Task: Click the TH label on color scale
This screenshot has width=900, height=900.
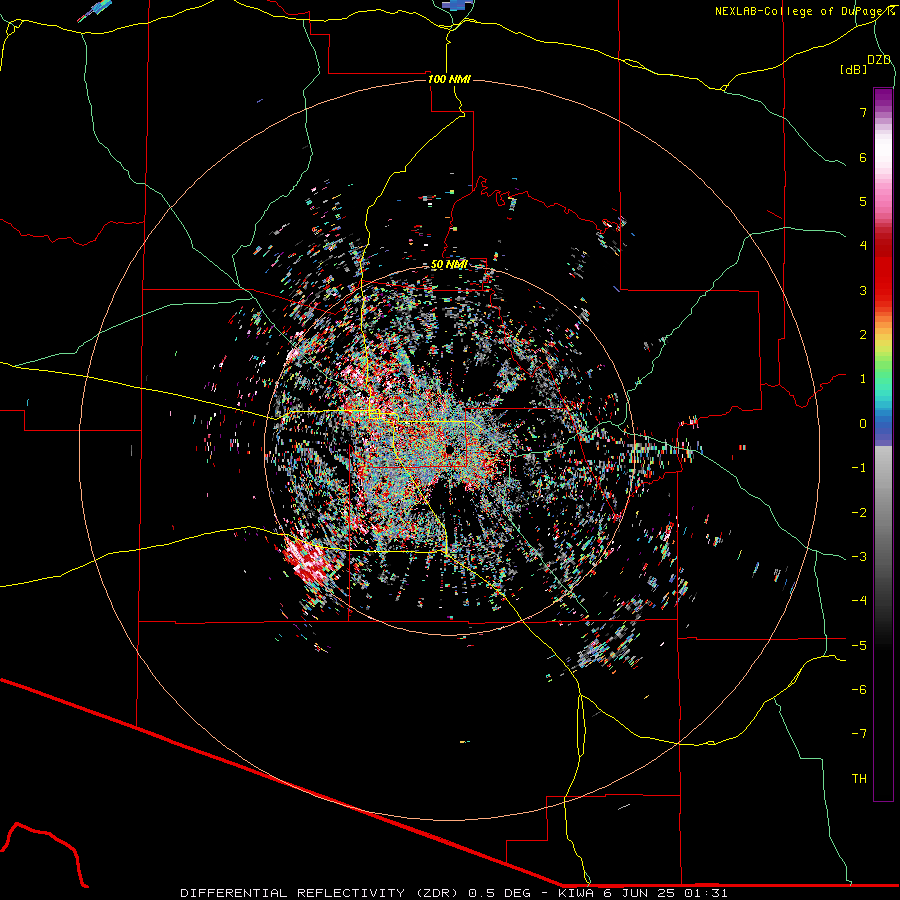Action: click(859, 779)
